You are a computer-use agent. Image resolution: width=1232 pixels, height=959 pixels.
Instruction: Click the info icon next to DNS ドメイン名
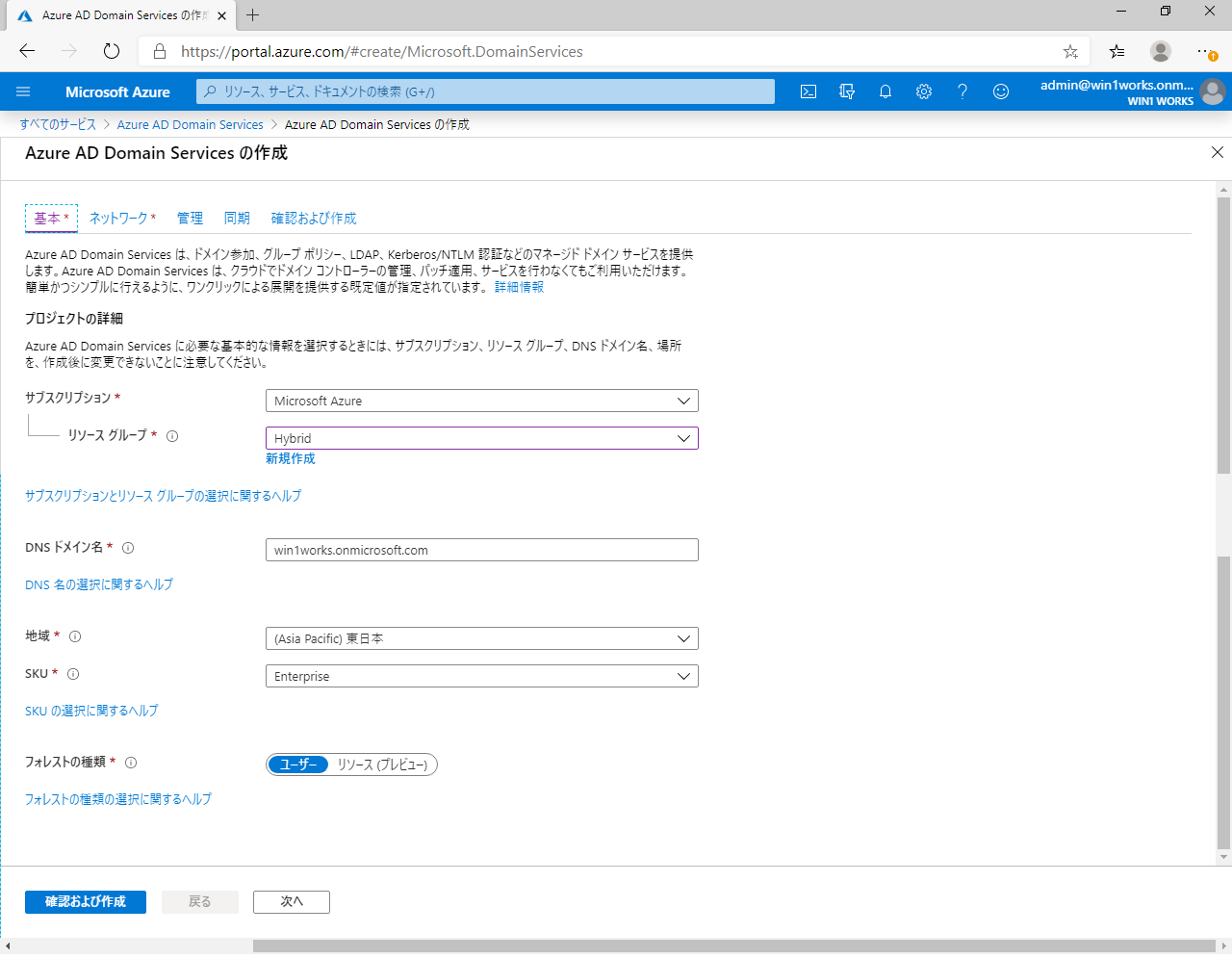coord(128,548)
